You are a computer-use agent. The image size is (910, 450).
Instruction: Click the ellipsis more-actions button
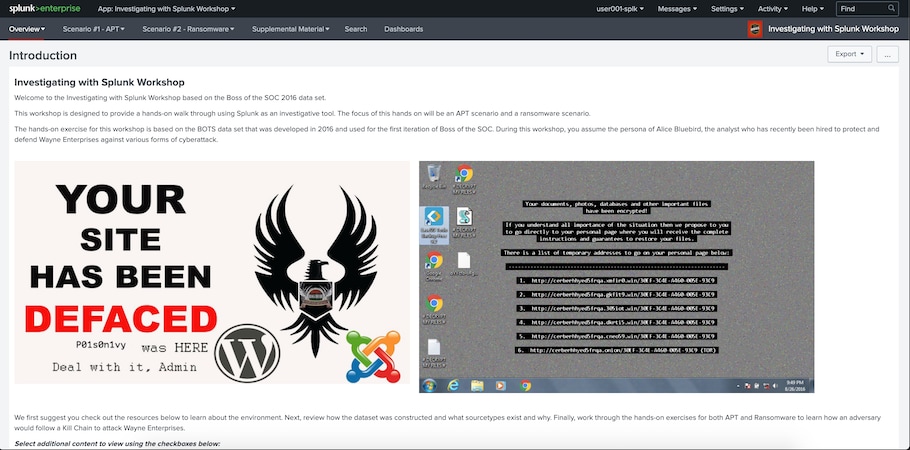point(887,54)
